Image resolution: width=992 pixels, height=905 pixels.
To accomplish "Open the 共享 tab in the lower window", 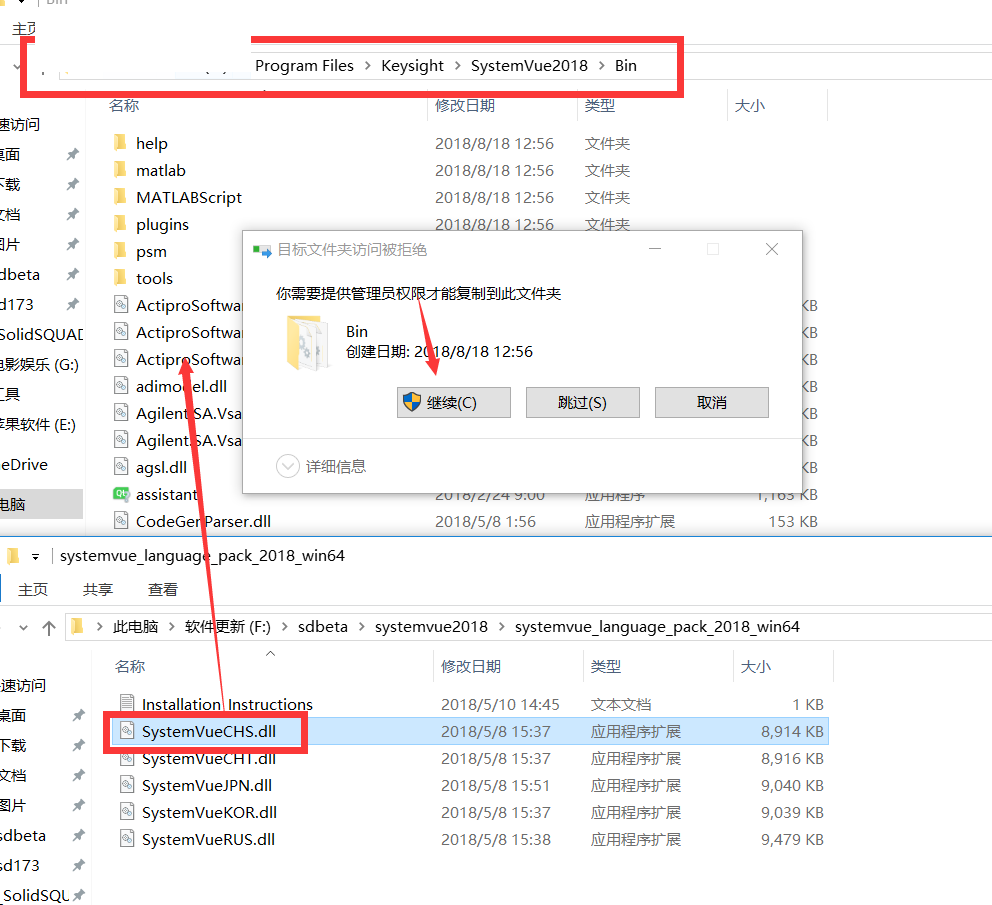I will (x=98, y=590).
